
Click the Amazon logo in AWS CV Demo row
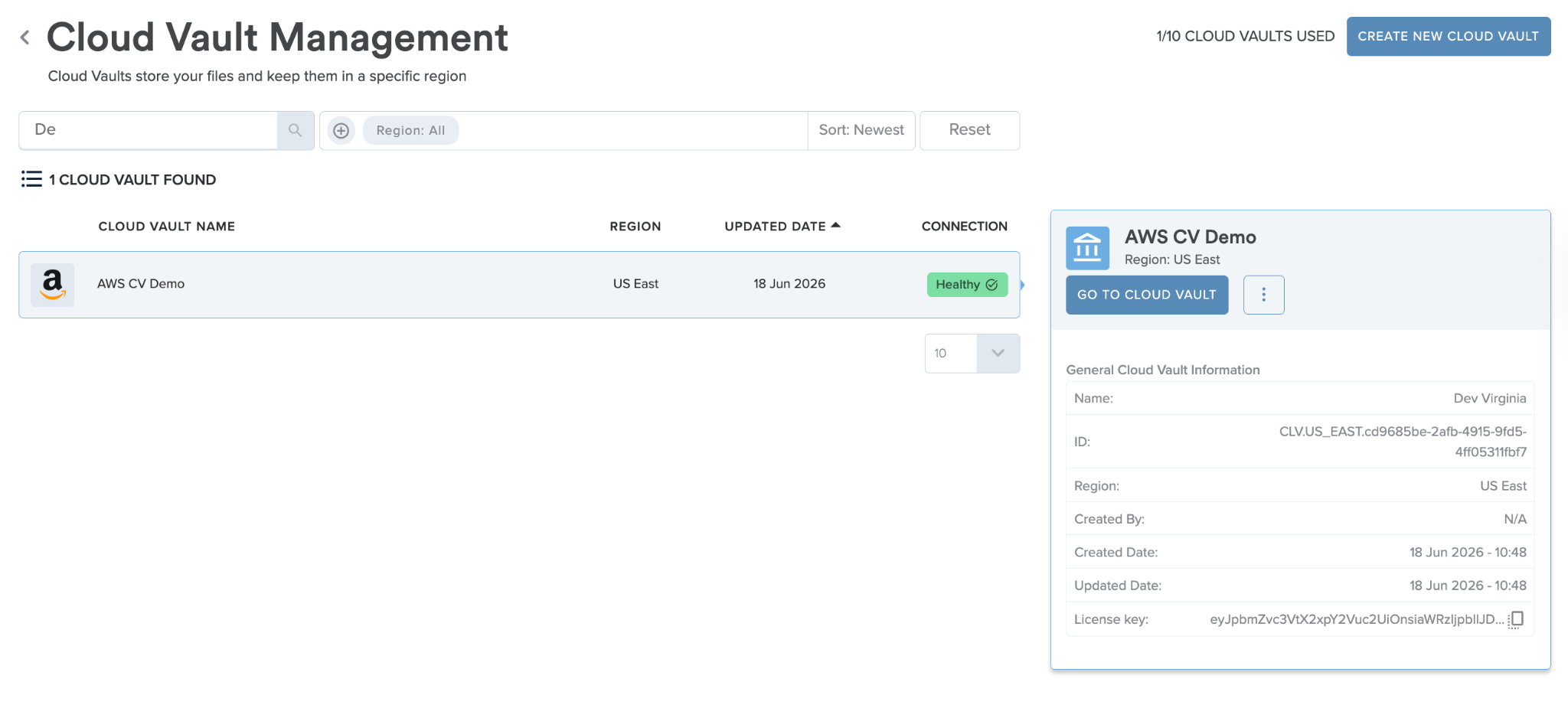[53, 285]
